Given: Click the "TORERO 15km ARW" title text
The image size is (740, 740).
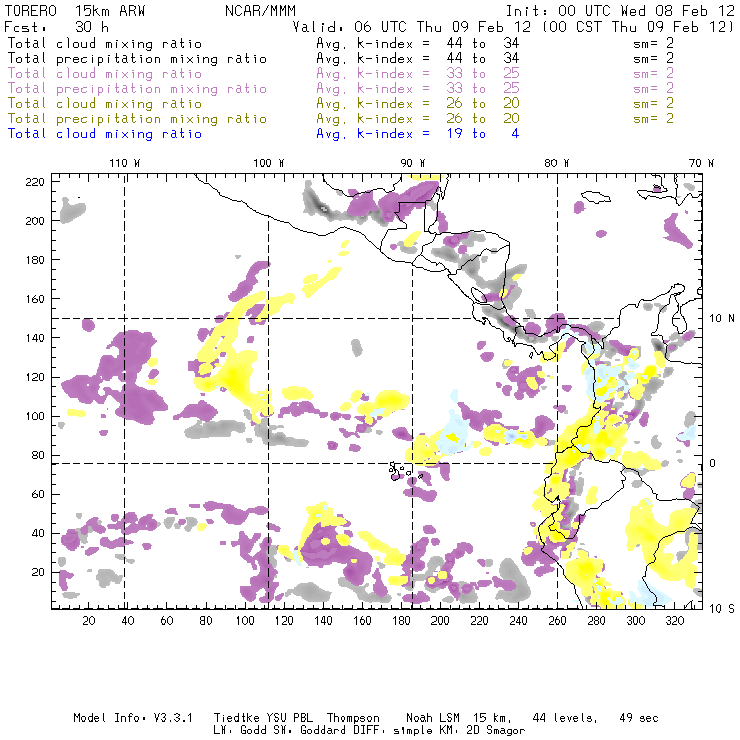Looking at the screenshot, I should (x=75, y=11).
